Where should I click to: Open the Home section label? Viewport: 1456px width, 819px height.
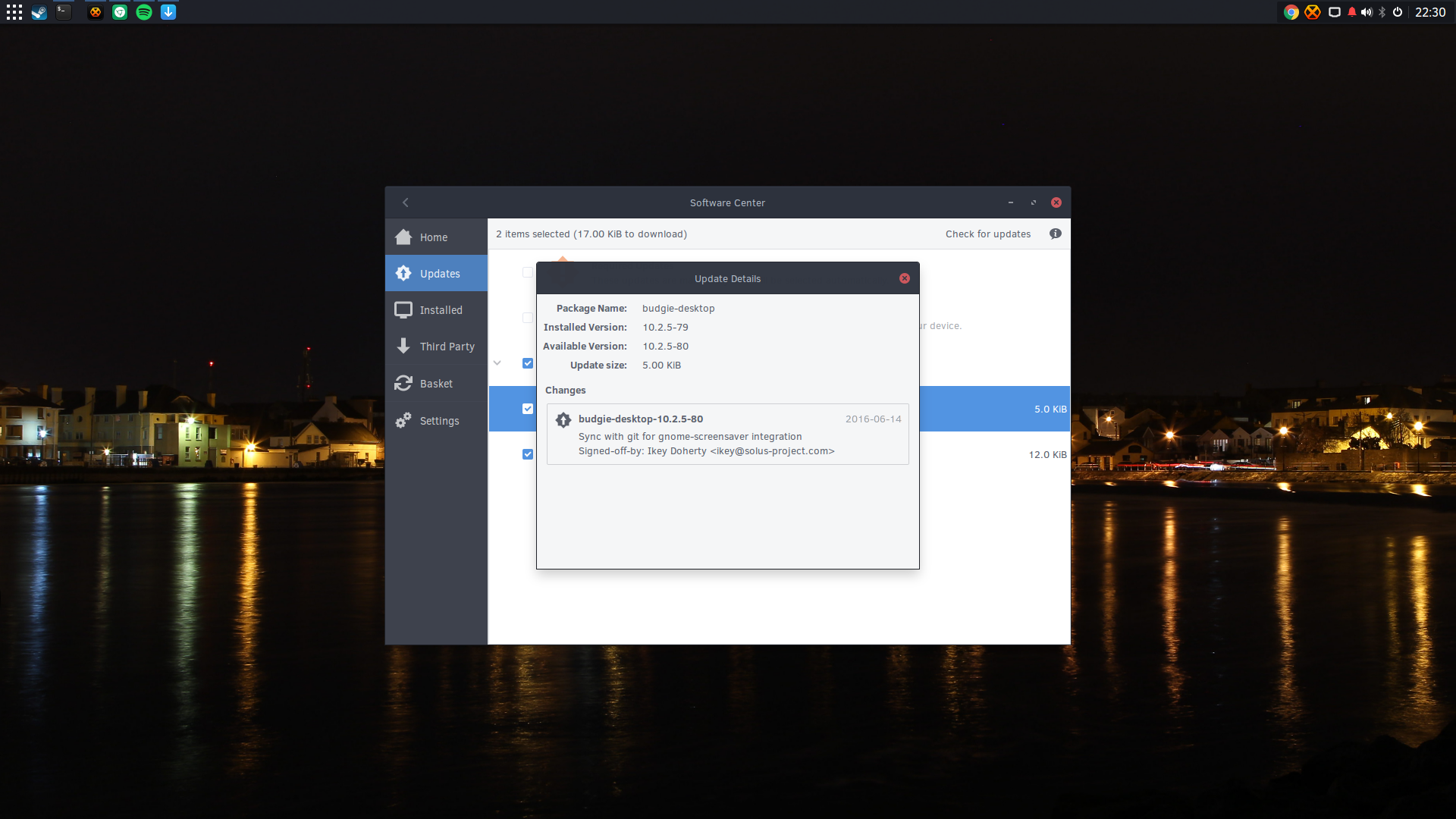pos(434,237)
